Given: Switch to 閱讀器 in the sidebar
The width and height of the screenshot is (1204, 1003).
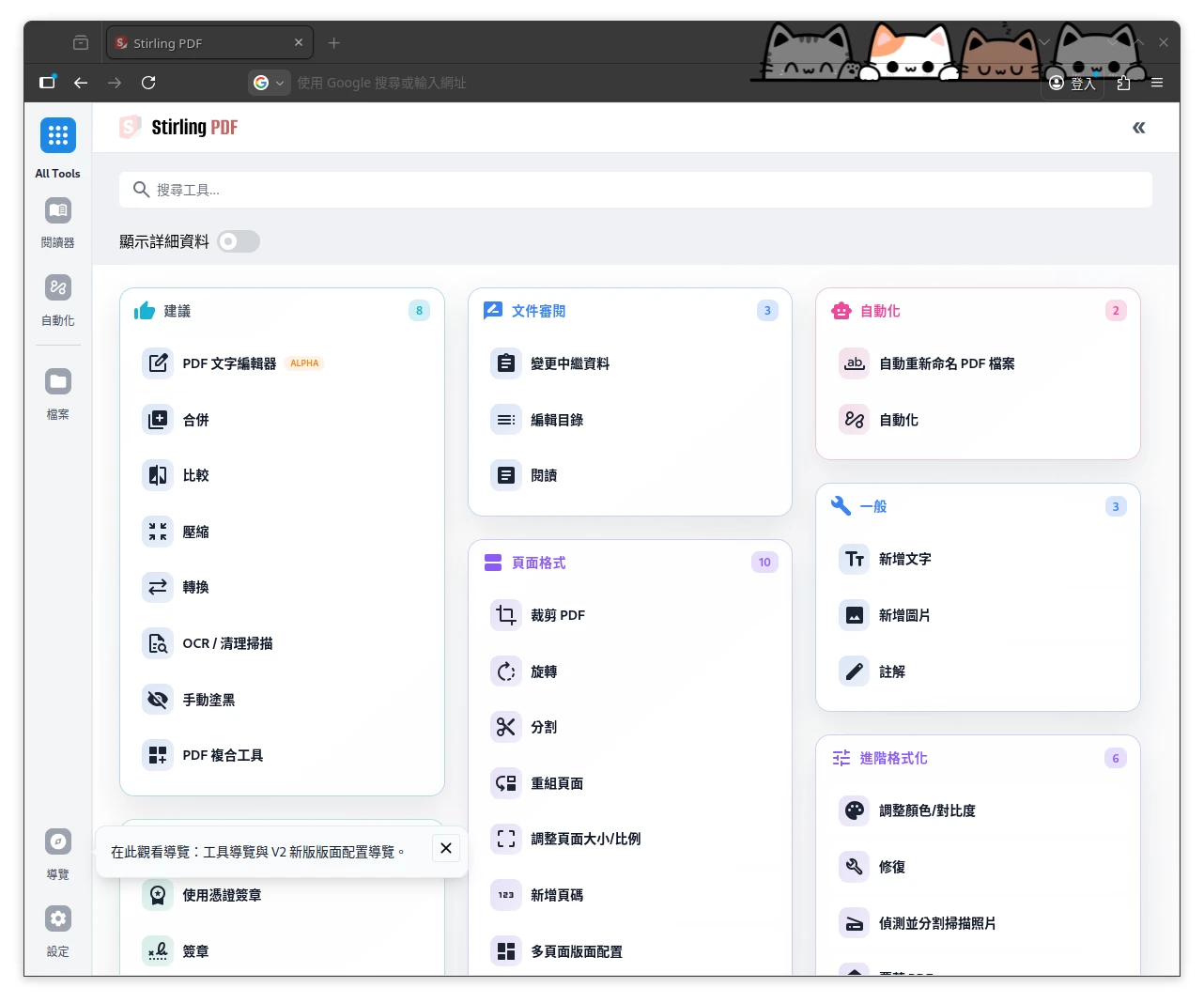Looking at the screenshot, I should pyautogui.click(x=58, y=222).
